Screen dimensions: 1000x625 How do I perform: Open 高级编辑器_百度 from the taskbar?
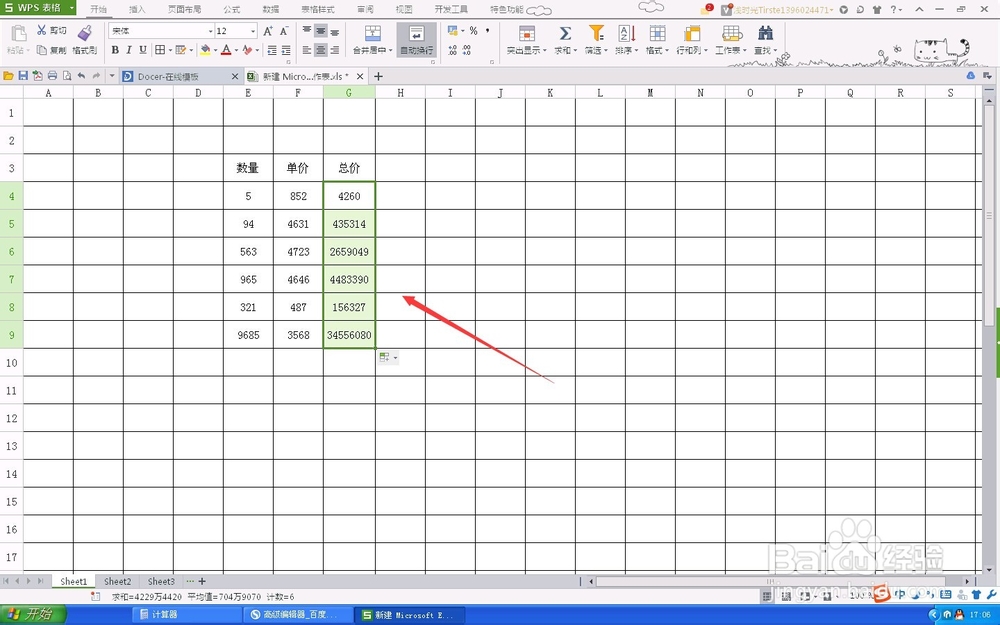coord(297,615)
